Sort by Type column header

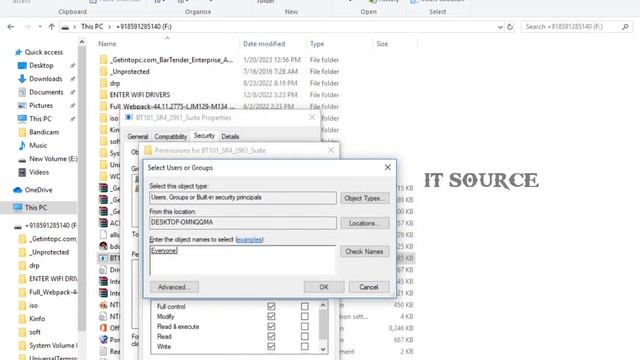tap(317, 44)
